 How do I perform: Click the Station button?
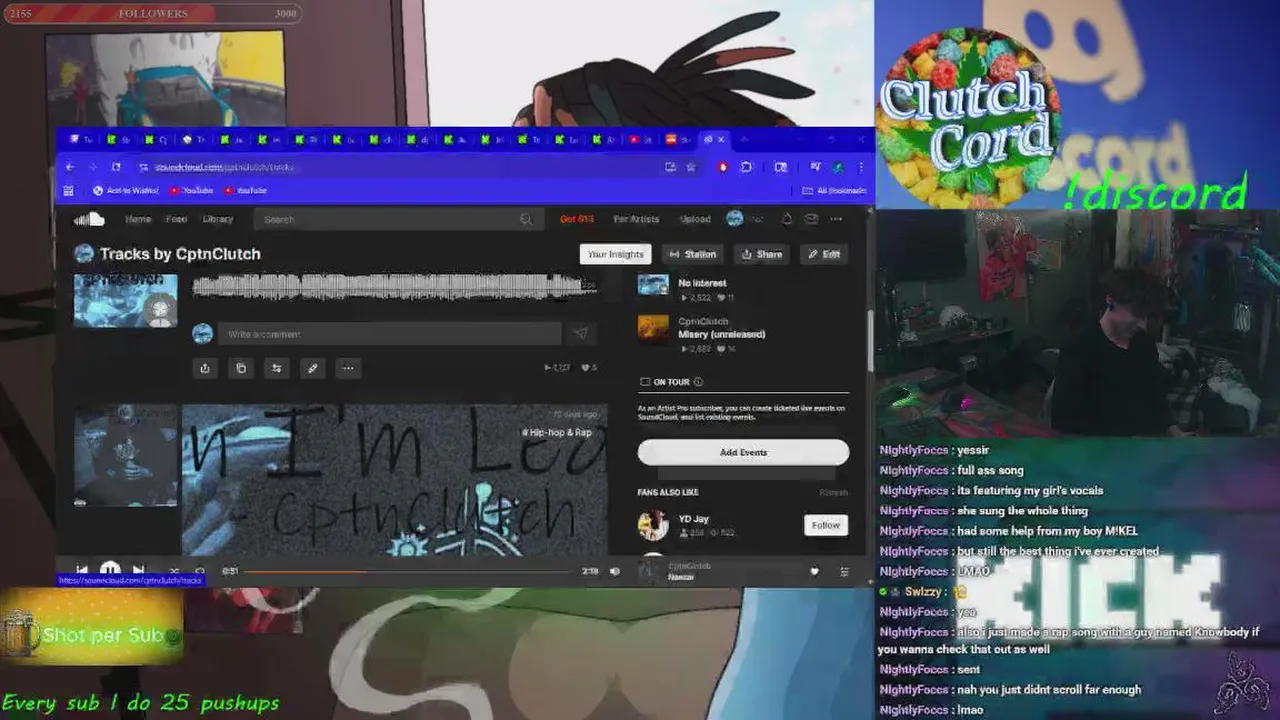point(692,254)
